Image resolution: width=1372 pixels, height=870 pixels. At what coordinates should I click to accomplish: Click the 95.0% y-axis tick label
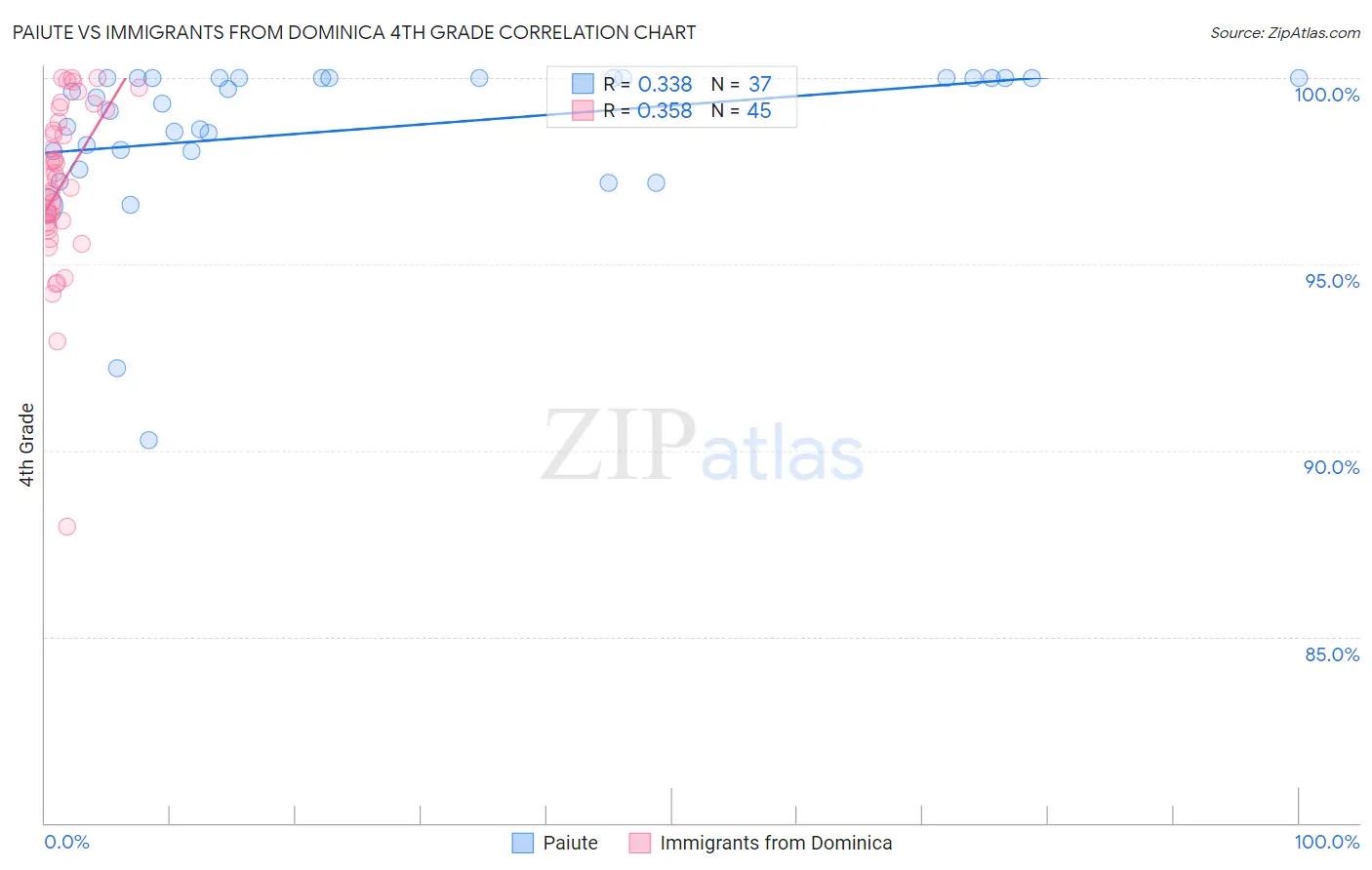click(1332, 281)
